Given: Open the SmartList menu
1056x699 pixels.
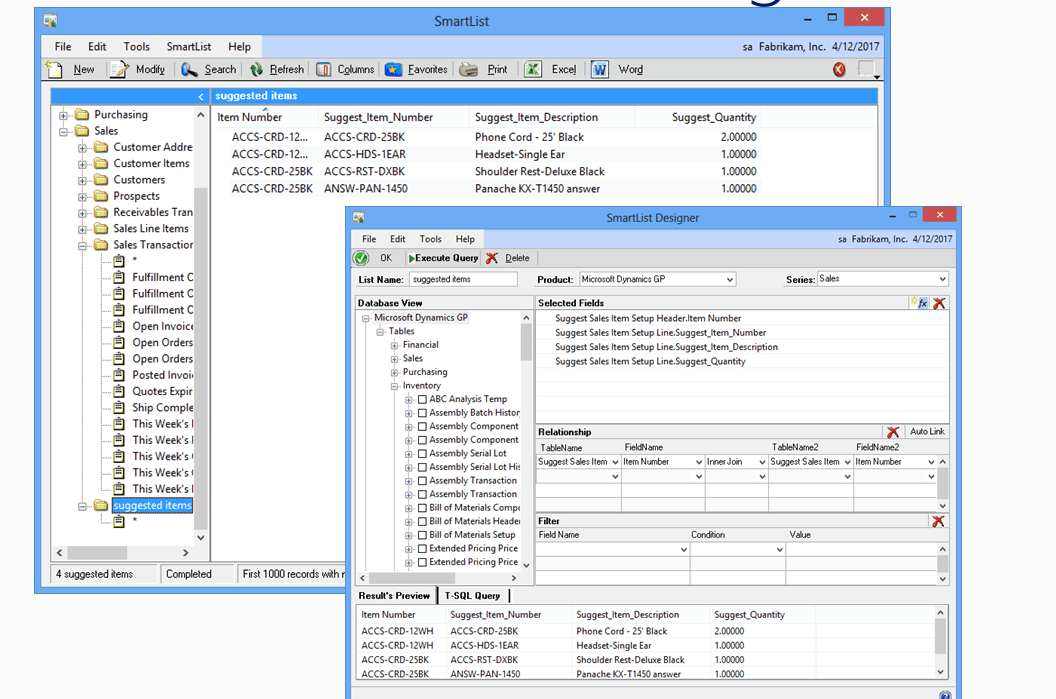Looking at the screenshot, I should pyautogui.click(x=190, y=46).
